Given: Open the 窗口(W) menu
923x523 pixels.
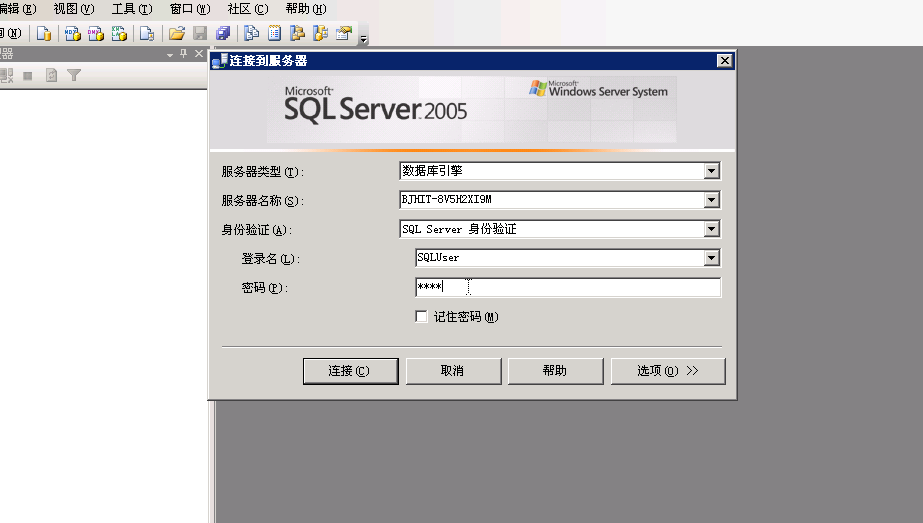Looking at the screenshot, I should [x=190, y=9].
